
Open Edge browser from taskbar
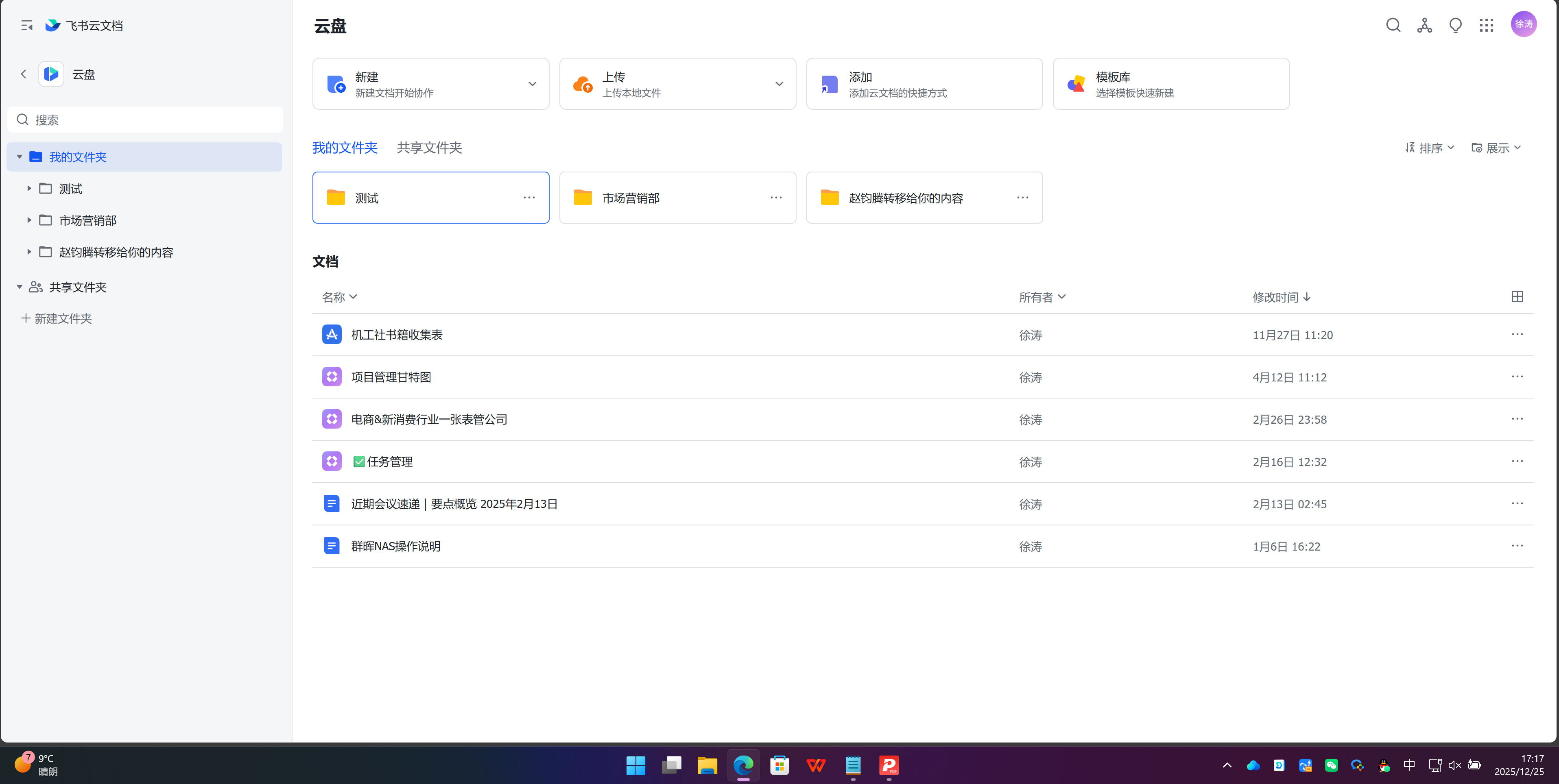pos(743,766)
